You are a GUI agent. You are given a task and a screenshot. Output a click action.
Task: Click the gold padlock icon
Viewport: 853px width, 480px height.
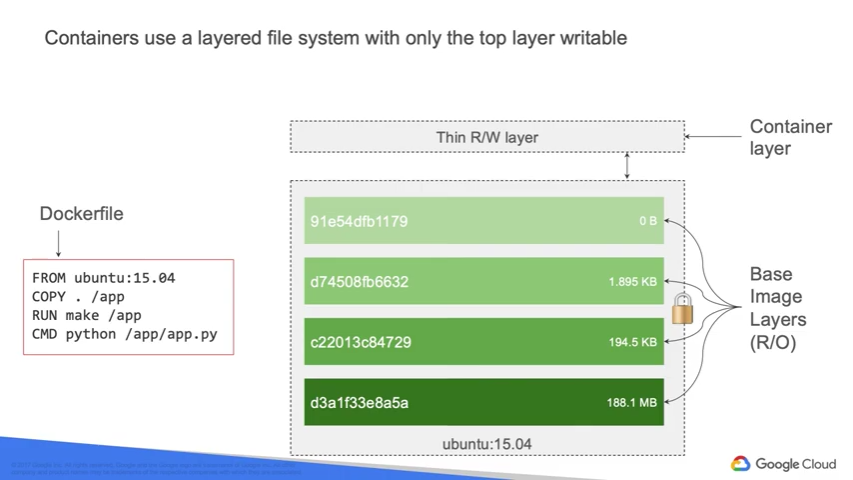pos(682,308)
